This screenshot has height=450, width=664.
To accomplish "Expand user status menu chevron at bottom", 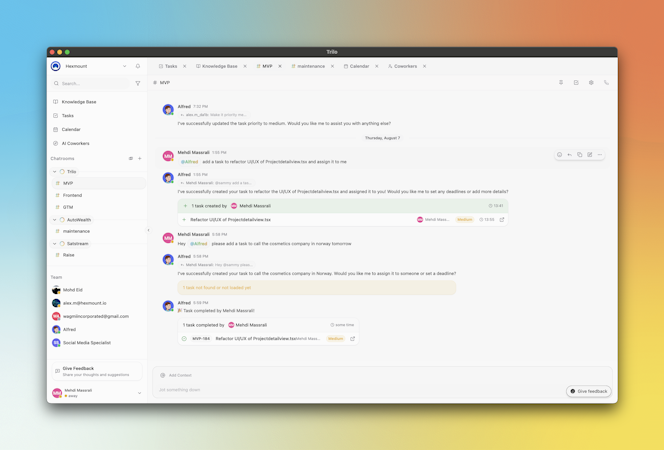I will tap(139, 393).
